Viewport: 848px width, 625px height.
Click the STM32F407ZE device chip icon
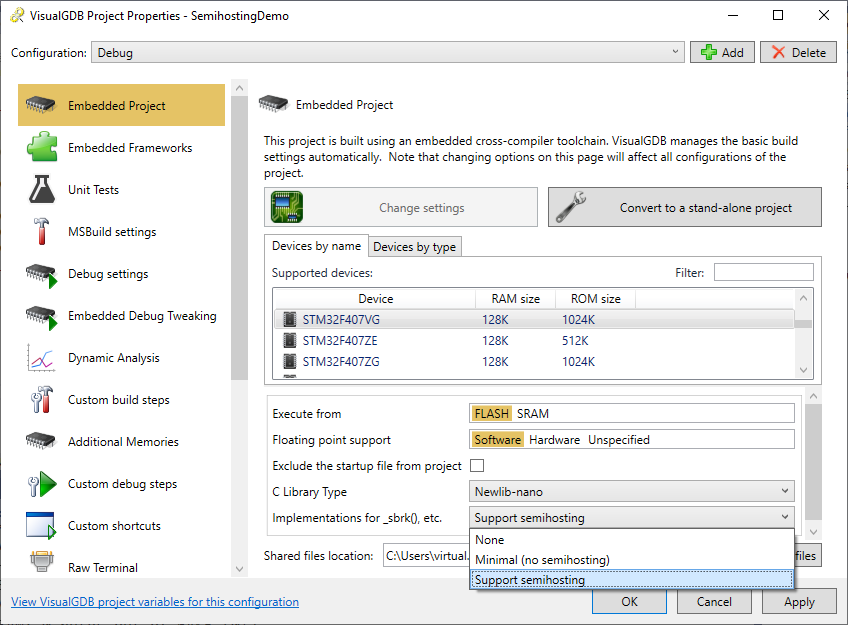(x=290, y=341)
